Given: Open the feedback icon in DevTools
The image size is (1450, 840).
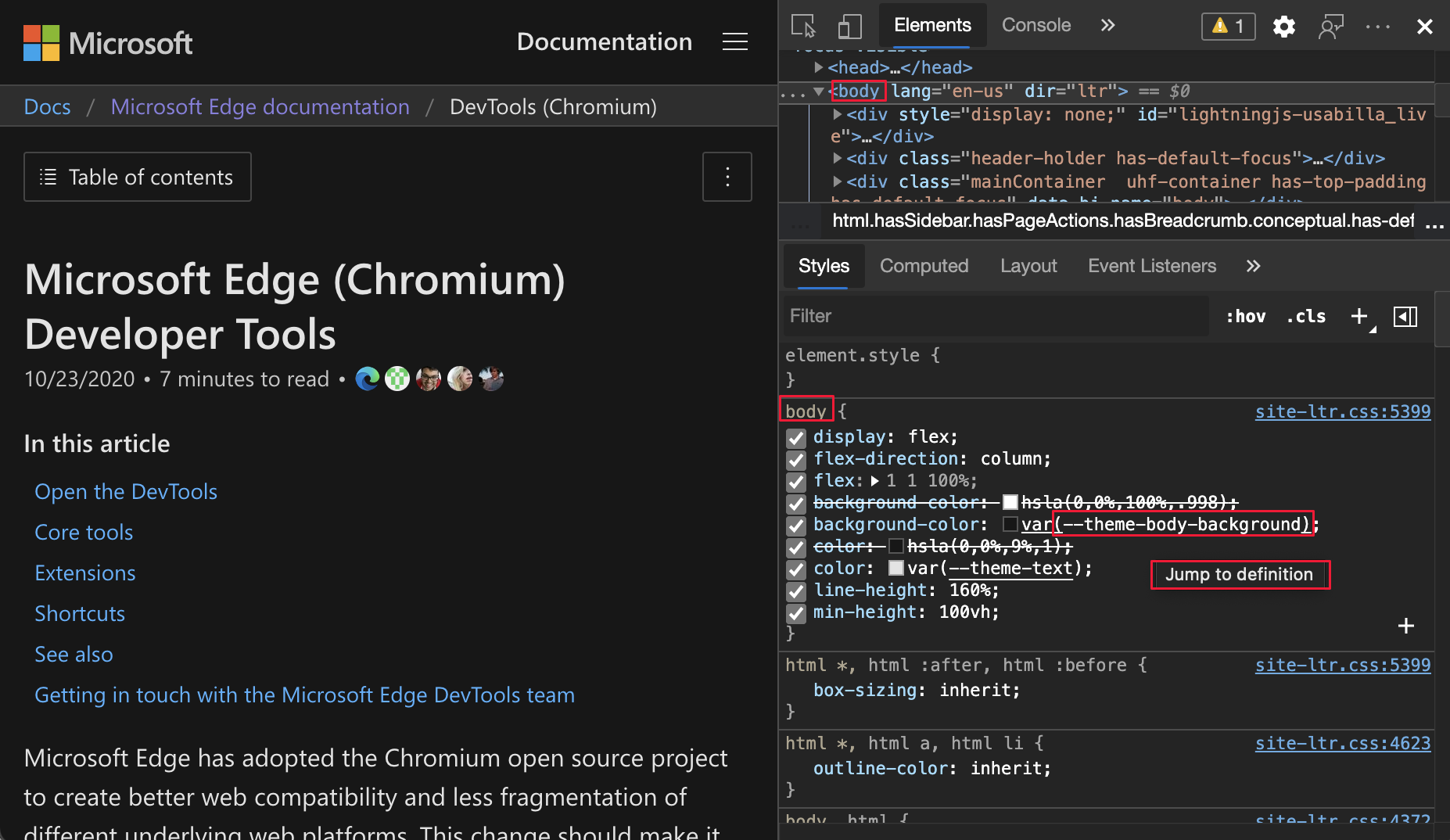Looking at the screenshot, I should click(1330, 26).
